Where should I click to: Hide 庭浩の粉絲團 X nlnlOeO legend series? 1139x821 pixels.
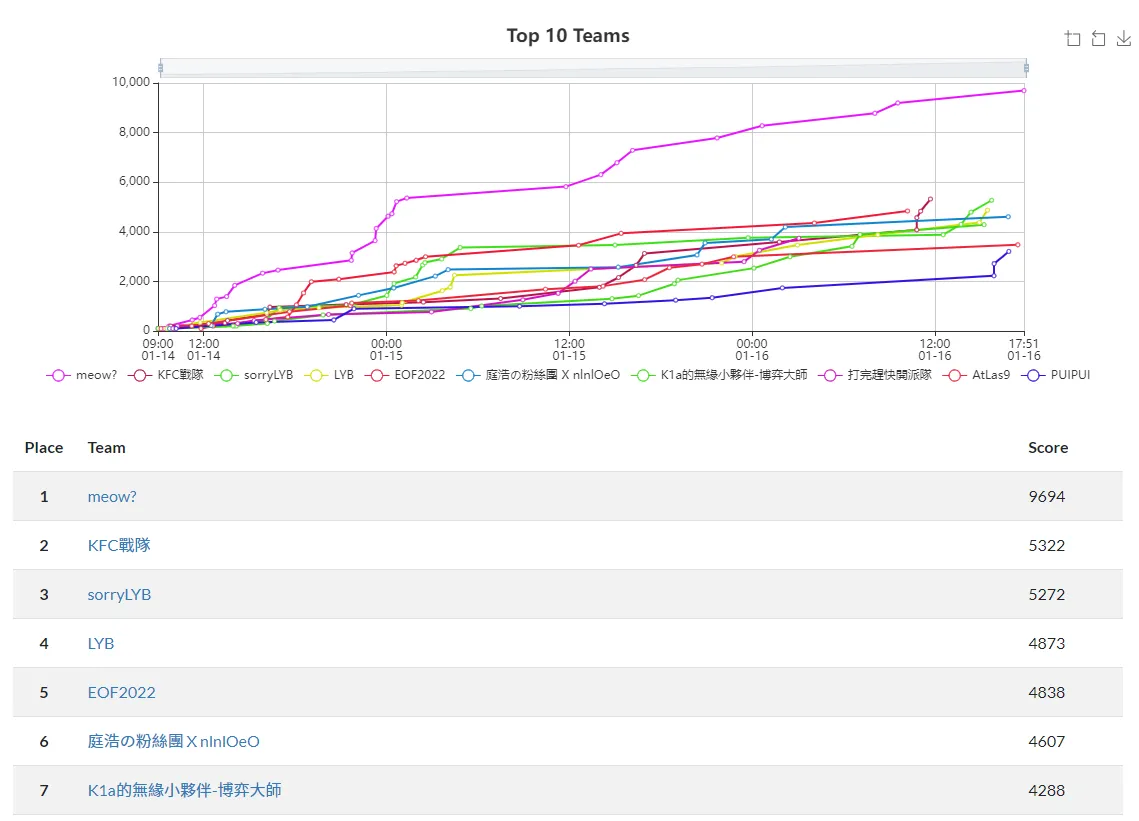[x=538, y=375]
